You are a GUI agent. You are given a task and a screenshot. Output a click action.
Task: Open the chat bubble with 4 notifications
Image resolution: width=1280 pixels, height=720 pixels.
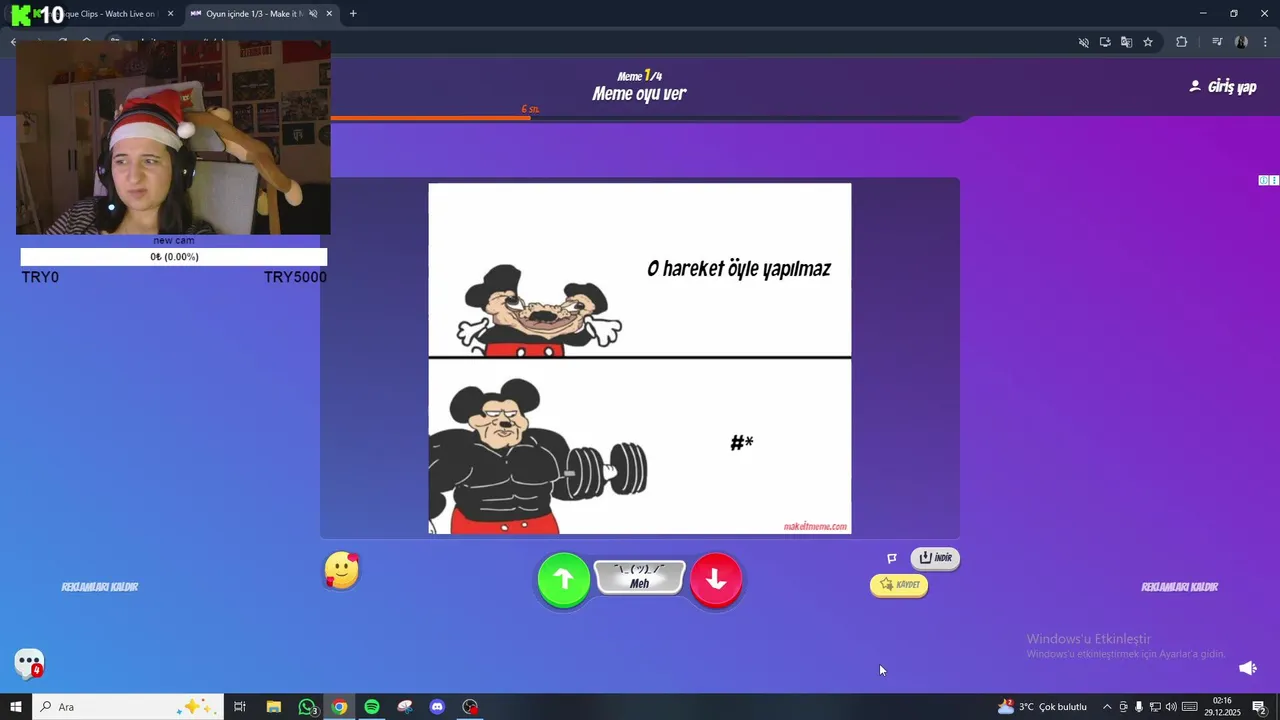(29, 663)
